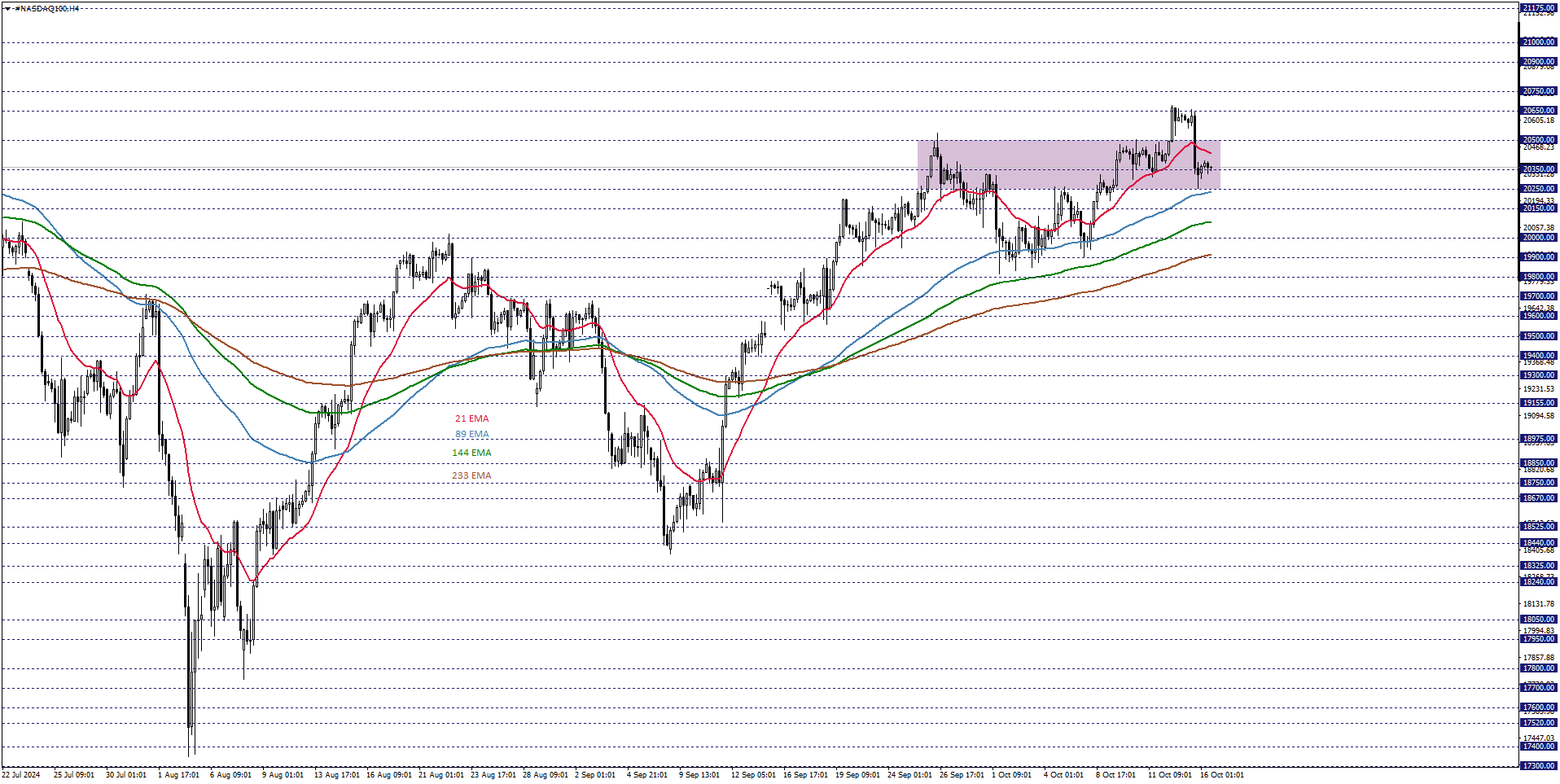Click the 18050.00 price level label
The height and width of the screenshot is (784, 1560).
(1539, 620)
